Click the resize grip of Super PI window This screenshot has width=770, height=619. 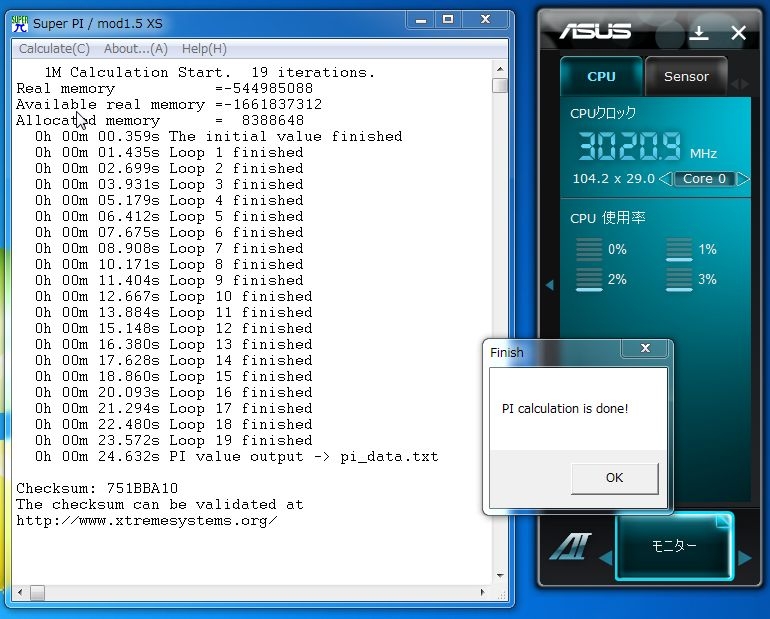pyautogui.click(x=501, y=595)
